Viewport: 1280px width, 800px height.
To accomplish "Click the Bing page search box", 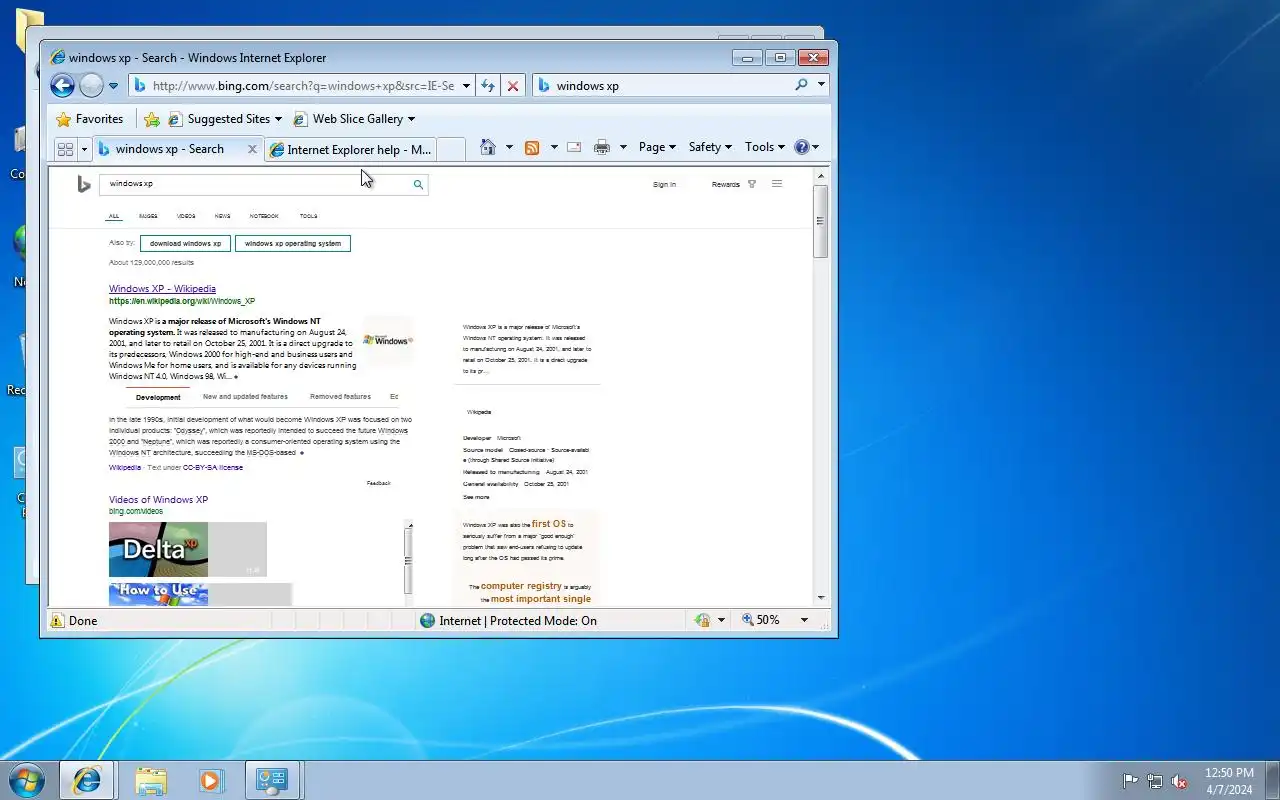I will pos(256,184).
